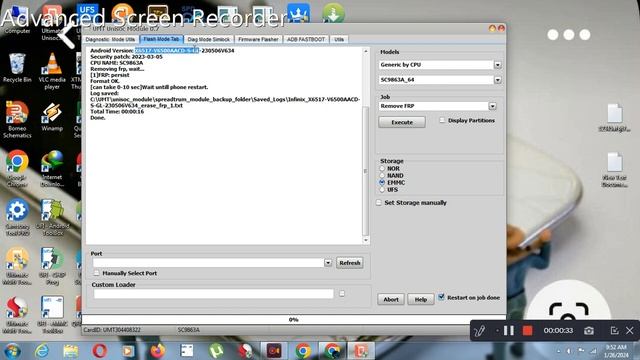Screen dimensions: 640x360
Task: Enable the Display Partitions checkbox
Action: tap(442, 120)
